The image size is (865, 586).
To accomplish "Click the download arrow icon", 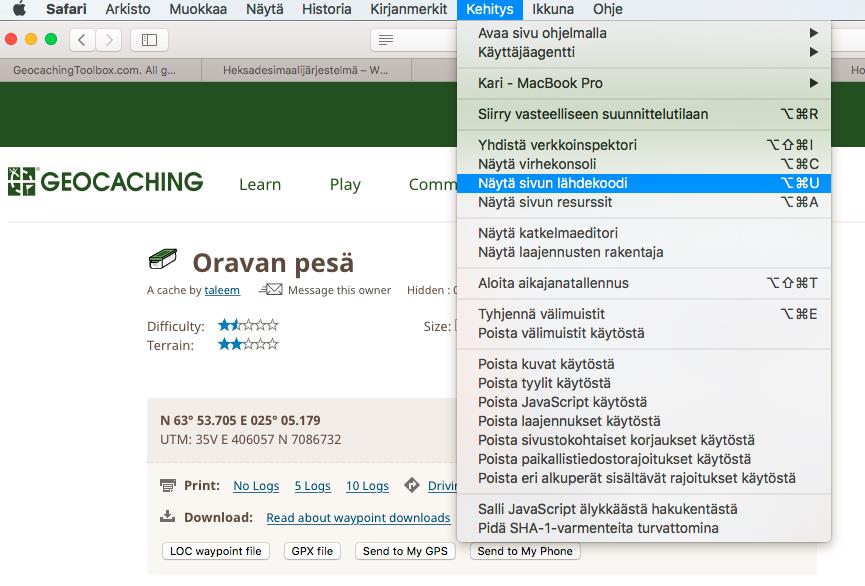I will tap(168, 516).
